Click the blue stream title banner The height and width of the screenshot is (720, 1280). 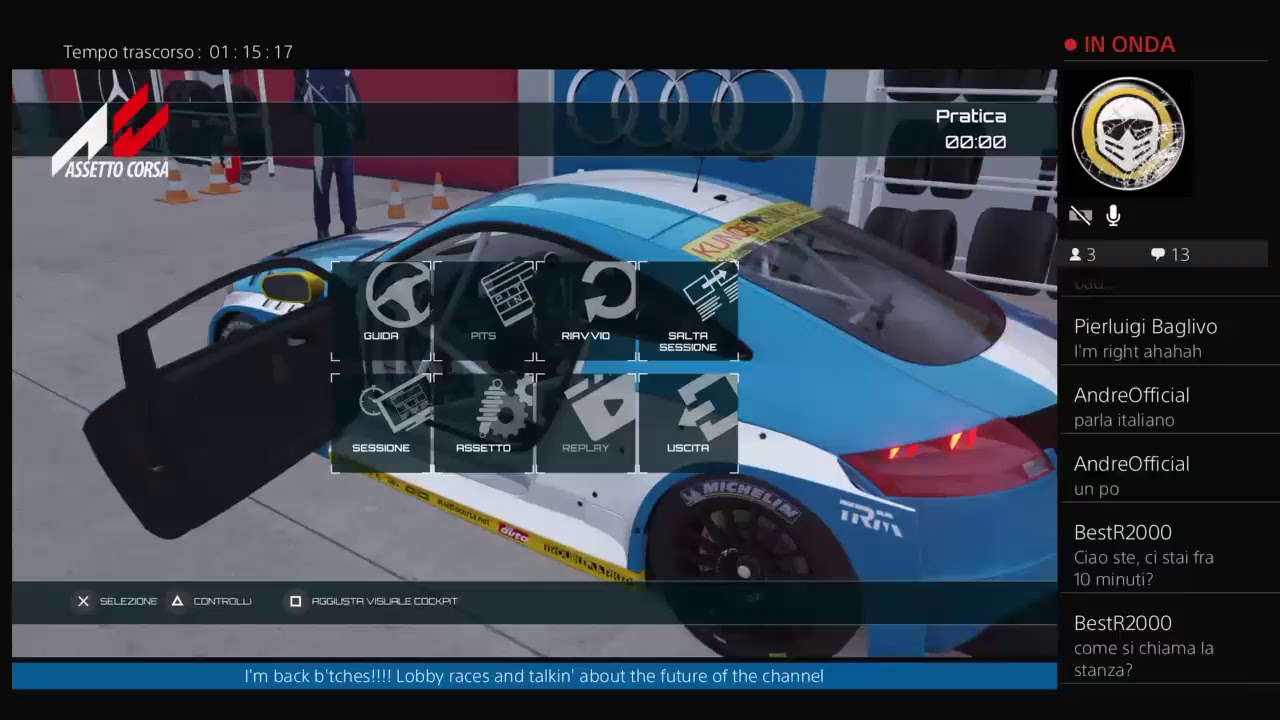[534, 676]
